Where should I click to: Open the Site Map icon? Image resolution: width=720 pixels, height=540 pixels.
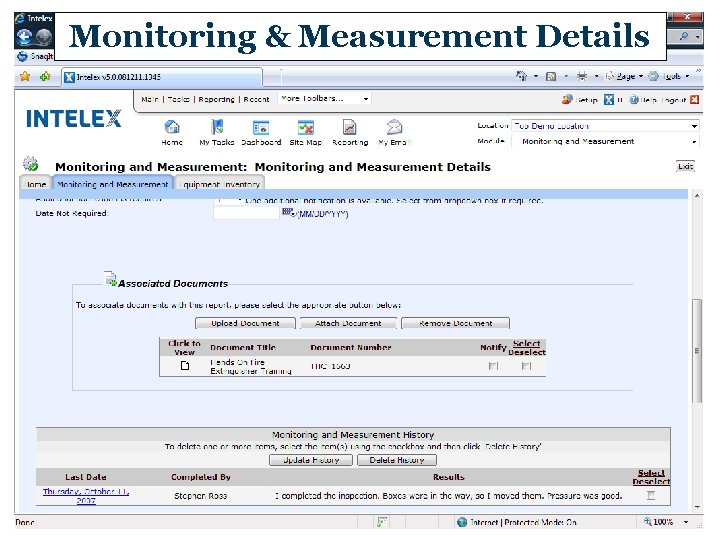[306, 127]
